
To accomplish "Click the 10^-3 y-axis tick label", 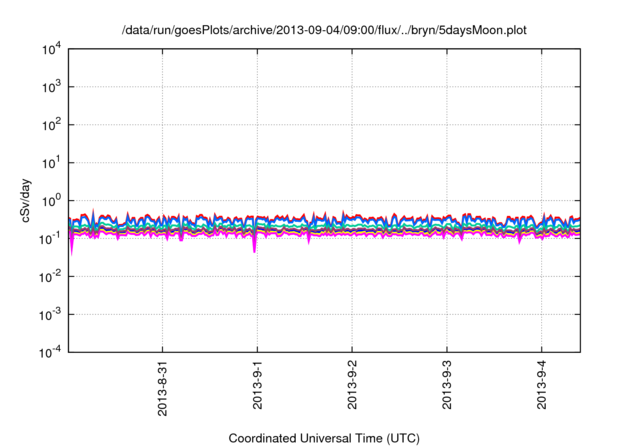I will click(51, 315).
